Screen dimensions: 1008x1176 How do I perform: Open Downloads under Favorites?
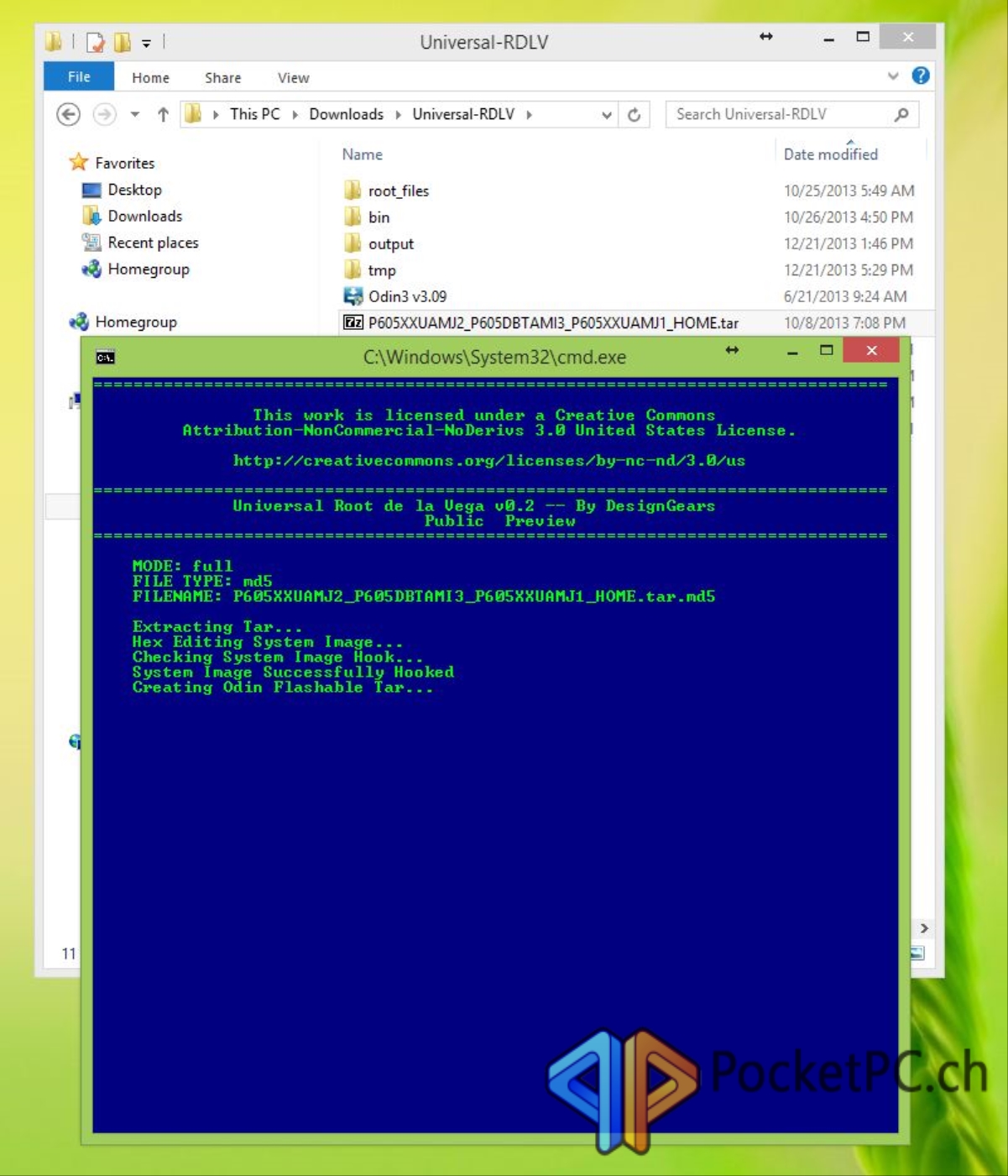click(144, 216)
